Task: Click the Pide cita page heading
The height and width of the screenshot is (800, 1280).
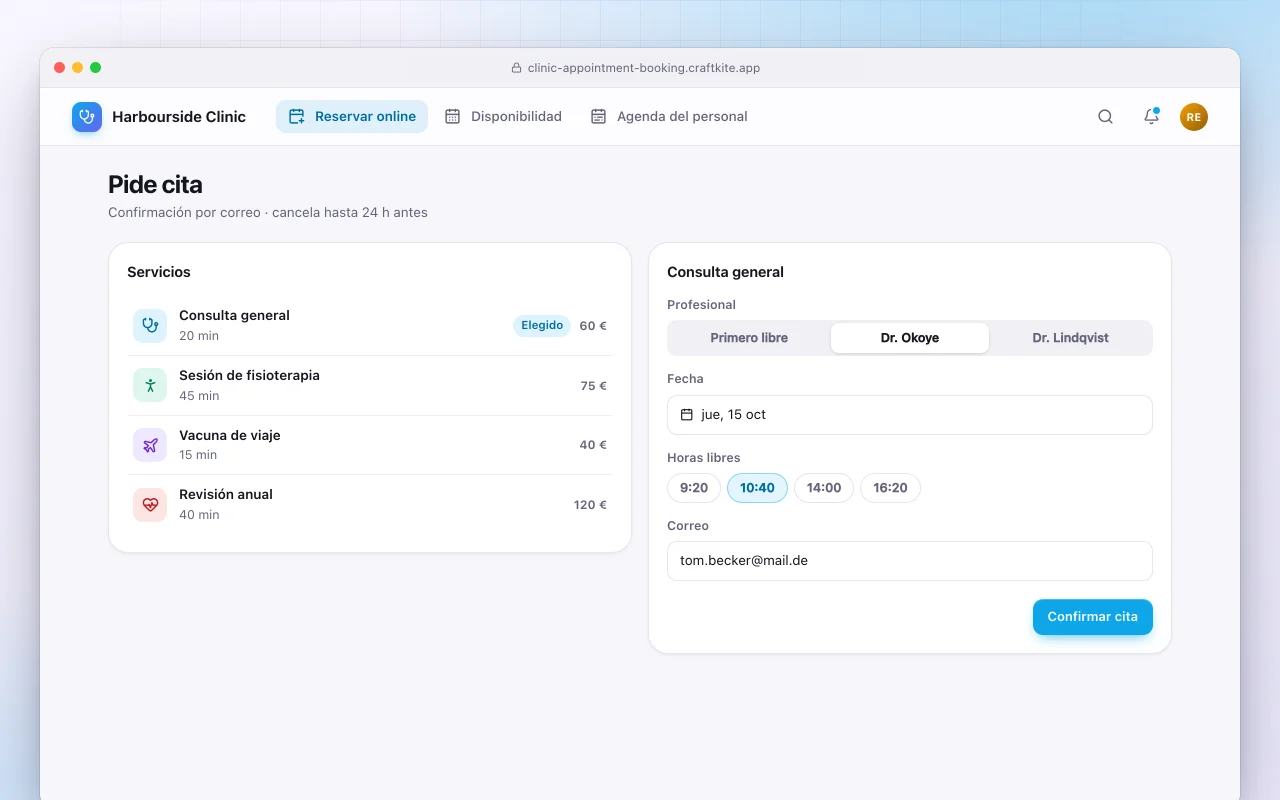Action: [155, 185]
